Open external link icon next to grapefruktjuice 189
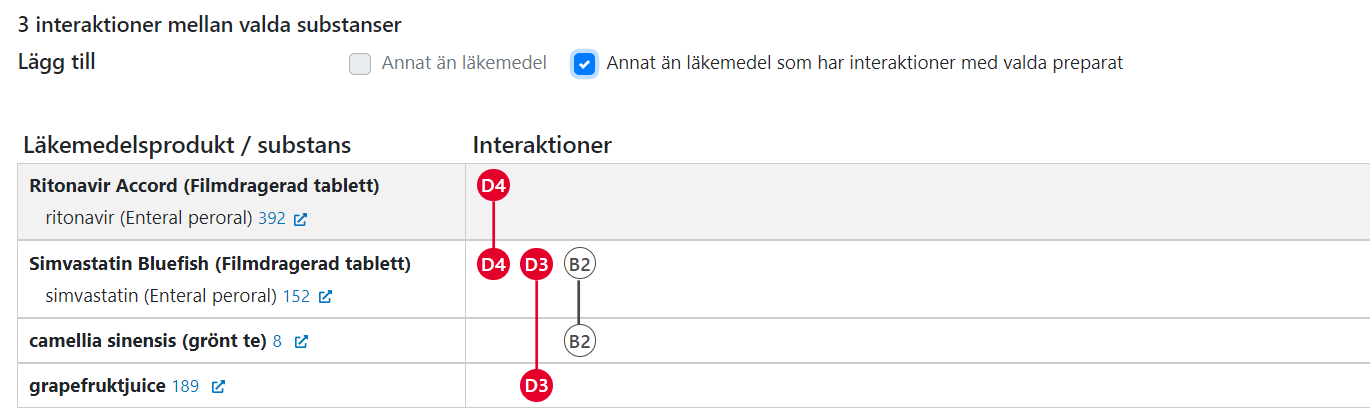The image size is (1370, 420). coord(218,387)
